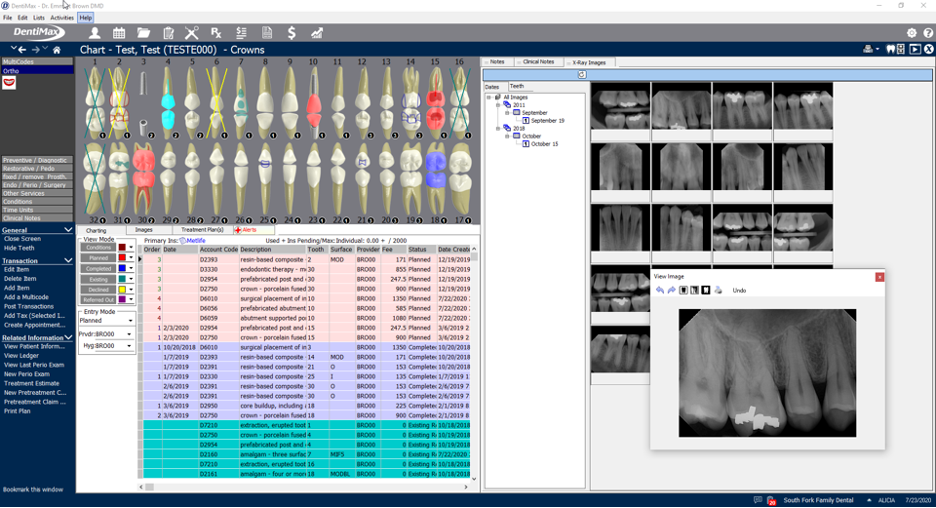Select the first X-ray thumbnail
The height and width of the screenshot is (508, 936).
[620, 106]
